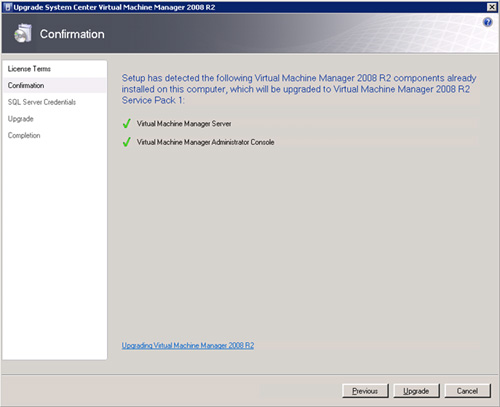Cancel the upgrade wizard
Screen dimensions: 500x407
coord(467,391)
